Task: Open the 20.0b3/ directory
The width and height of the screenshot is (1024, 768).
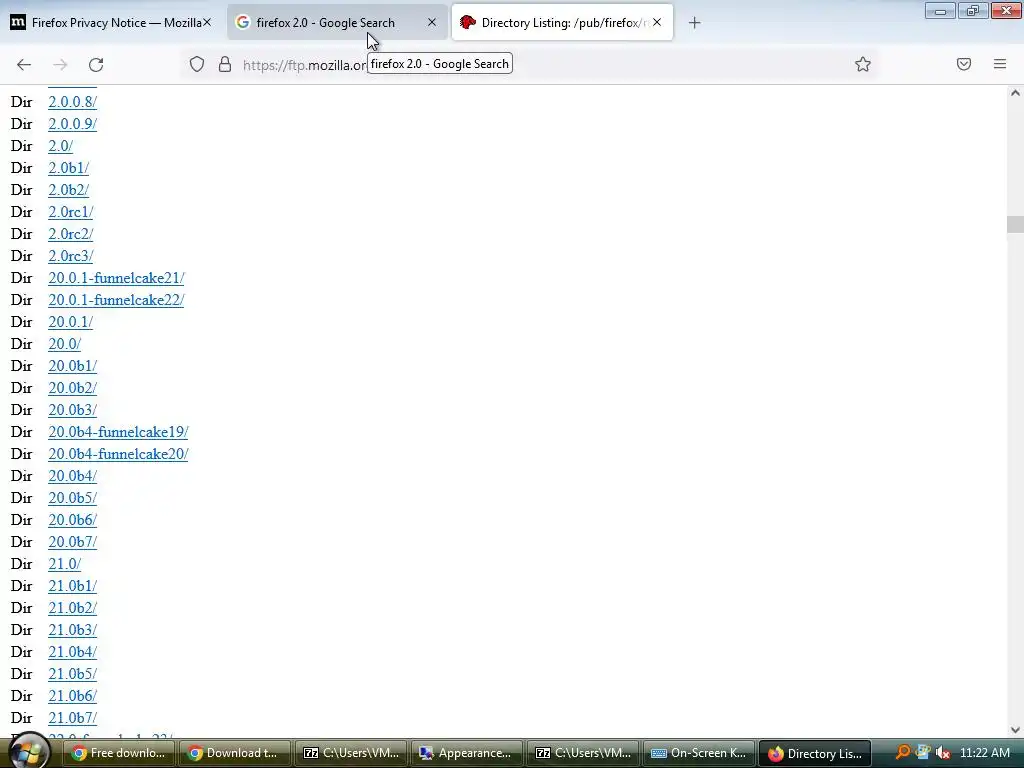Action: (x=72, y=410)
